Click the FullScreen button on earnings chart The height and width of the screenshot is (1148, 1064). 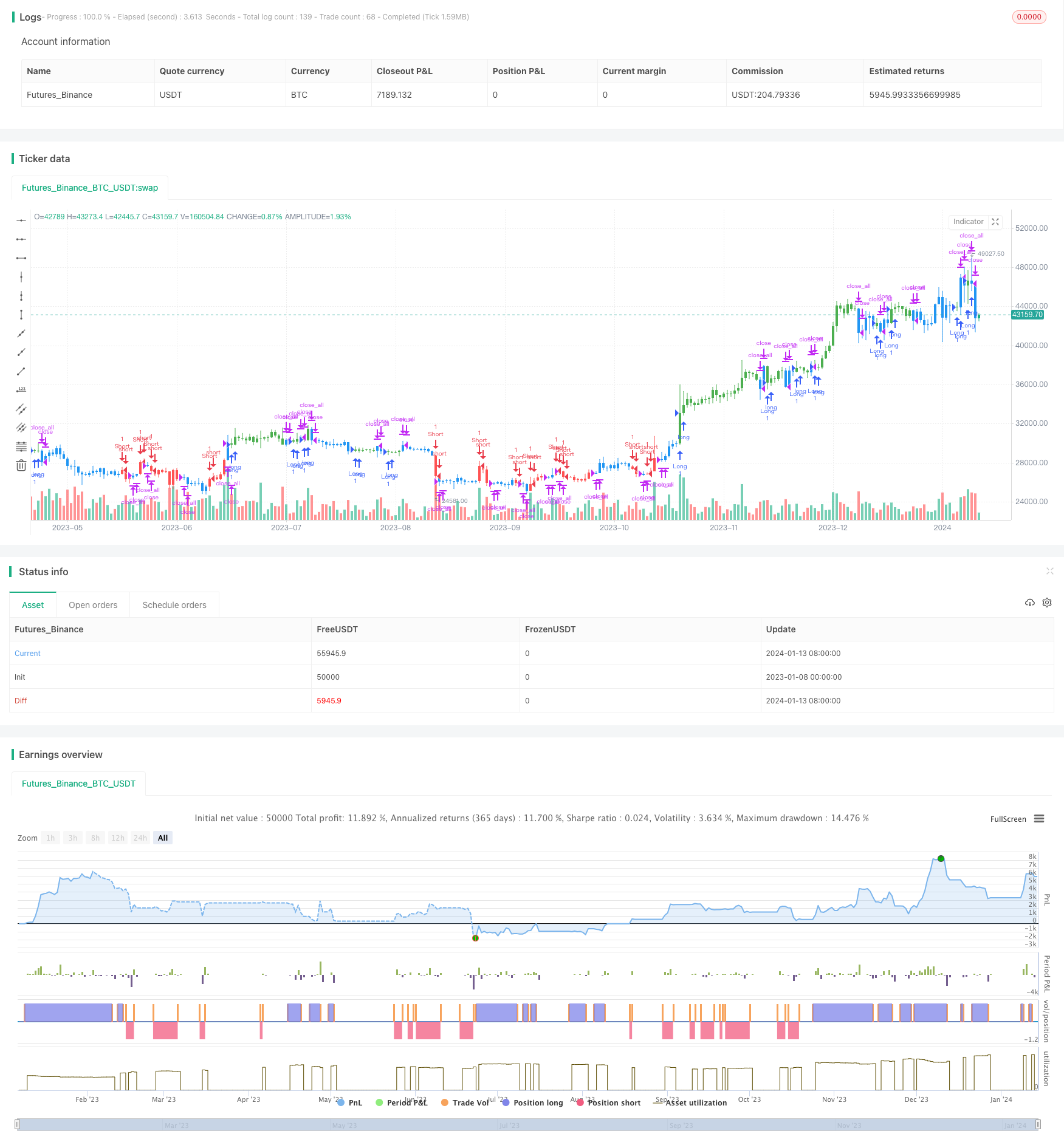click(x=1008, y=819)
